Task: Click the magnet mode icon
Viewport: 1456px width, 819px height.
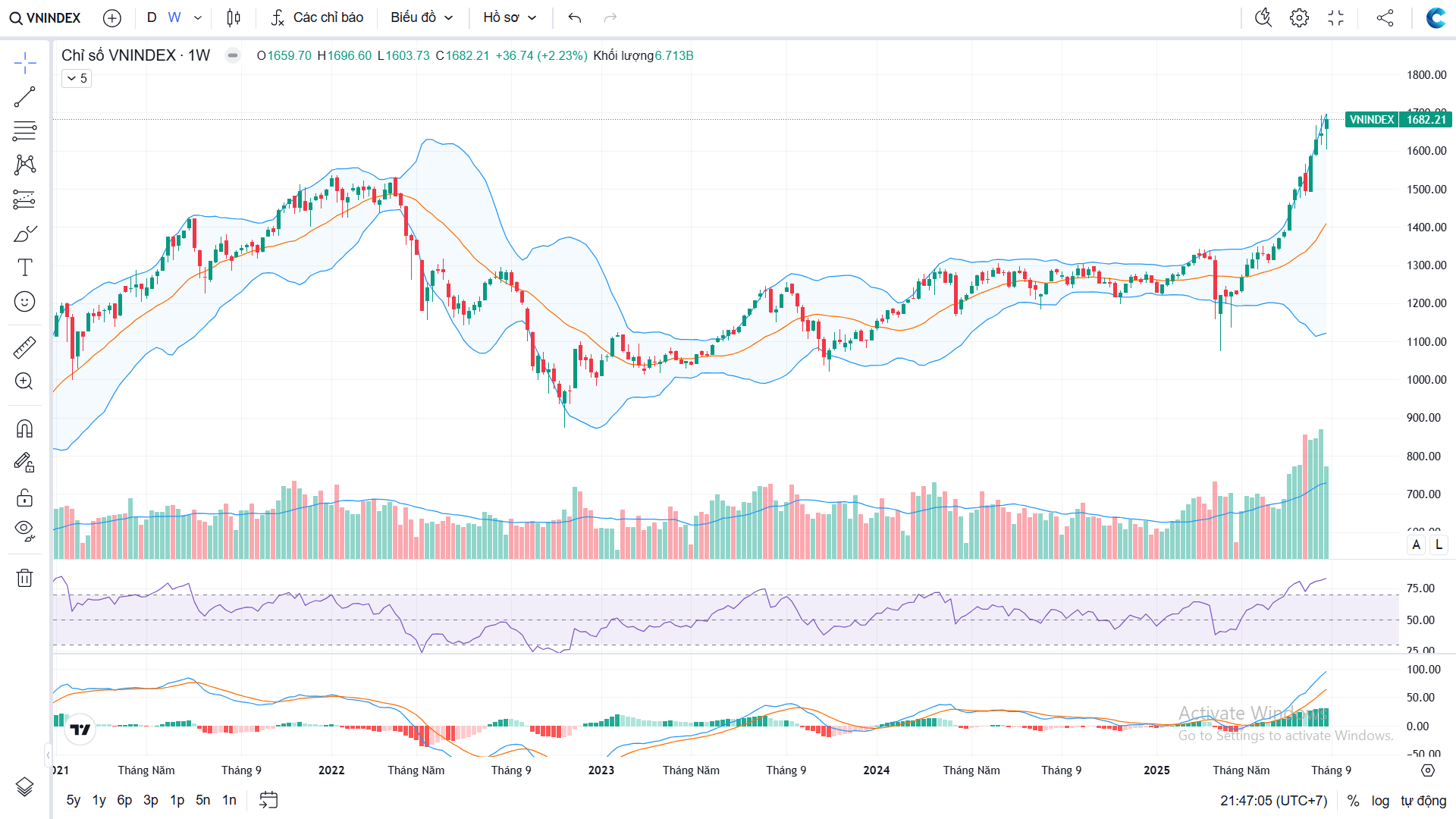Action: pos(24,429)
